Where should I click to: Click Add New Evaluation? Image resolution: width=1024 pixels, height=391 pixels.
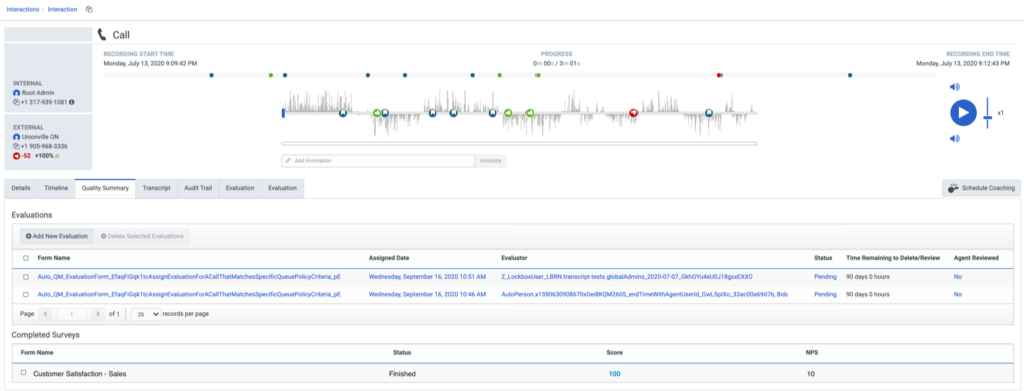tap(57, 236)
